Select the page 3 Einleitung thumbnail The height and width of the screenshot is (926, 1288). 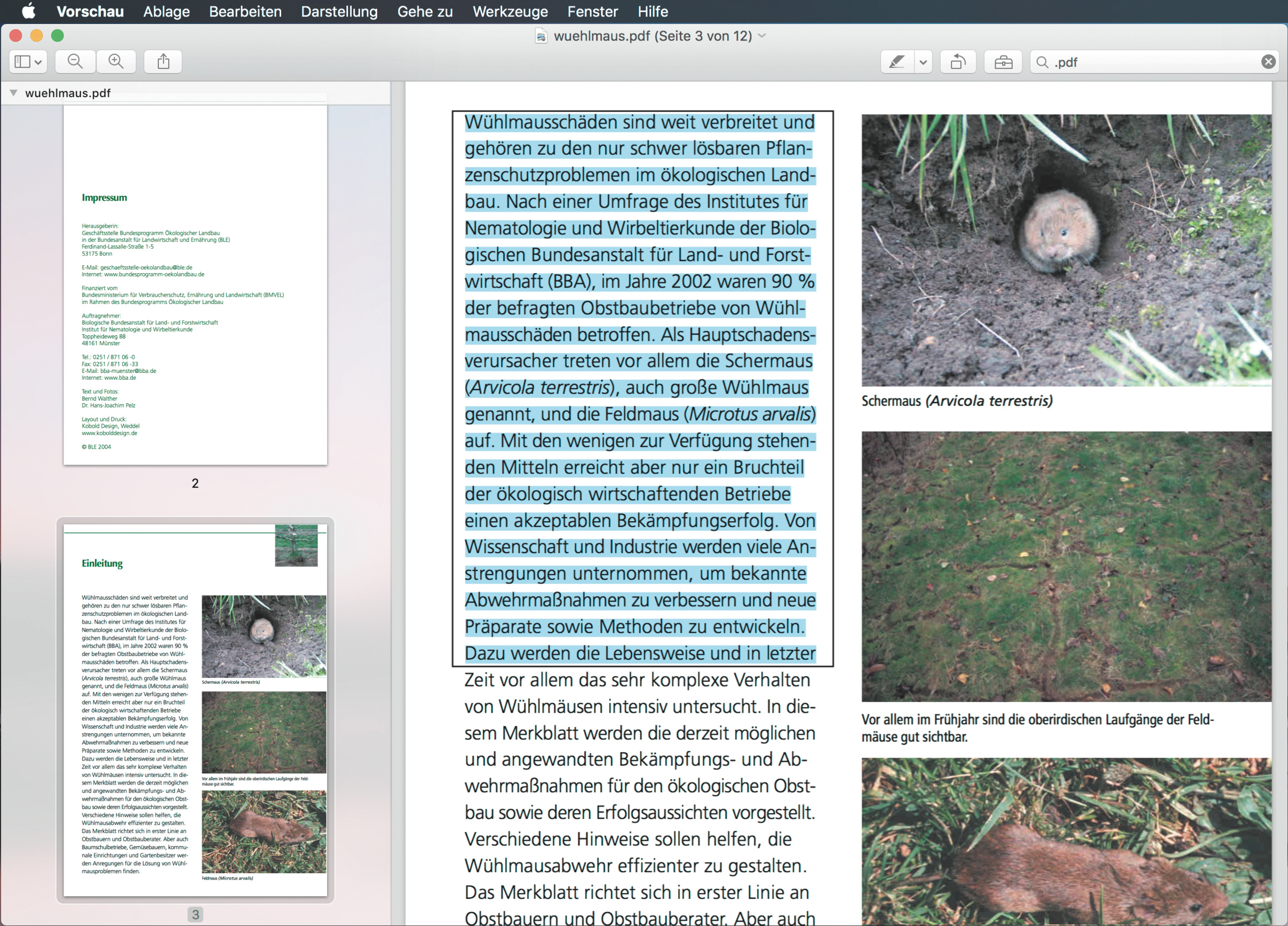tap(195, 709)
